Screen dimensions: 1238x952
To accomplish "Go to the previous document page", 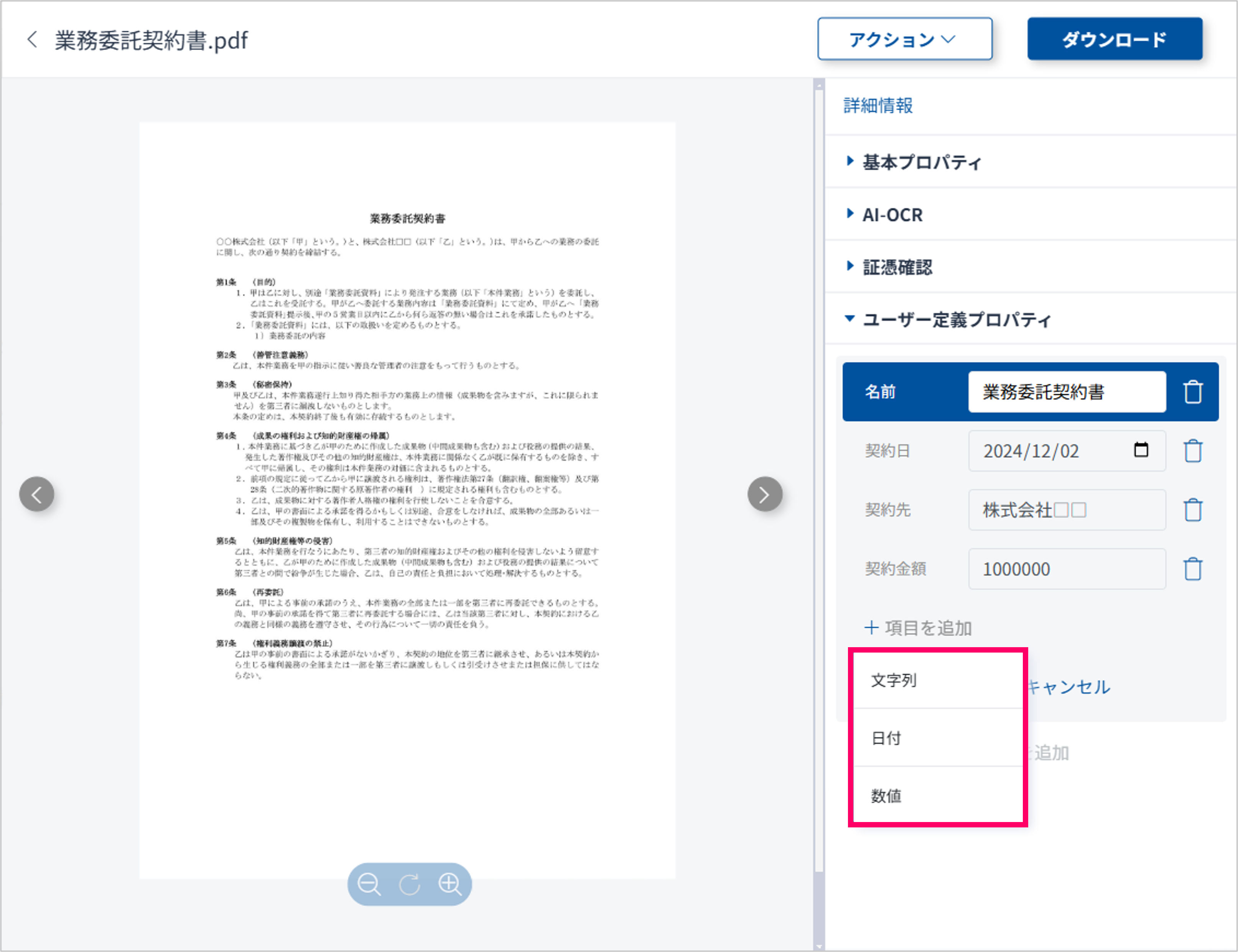I will 37,494.
